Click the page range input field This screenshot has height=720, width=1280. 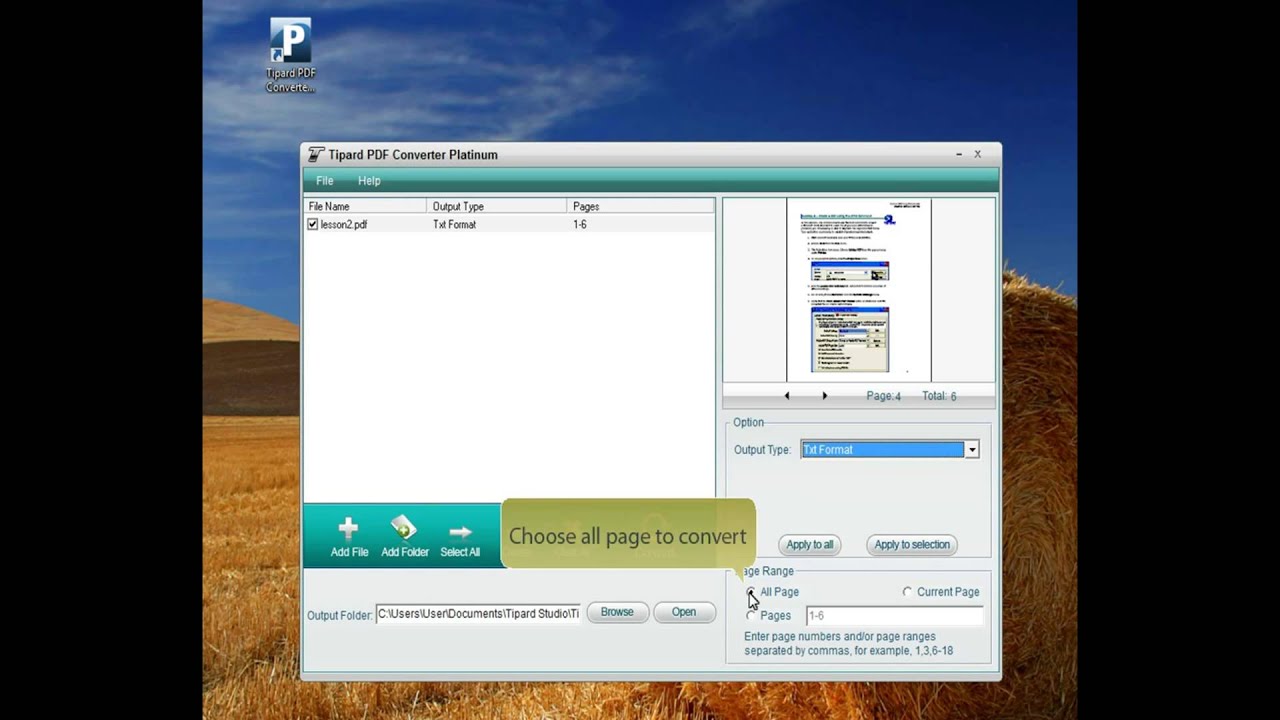pos(894,616)
